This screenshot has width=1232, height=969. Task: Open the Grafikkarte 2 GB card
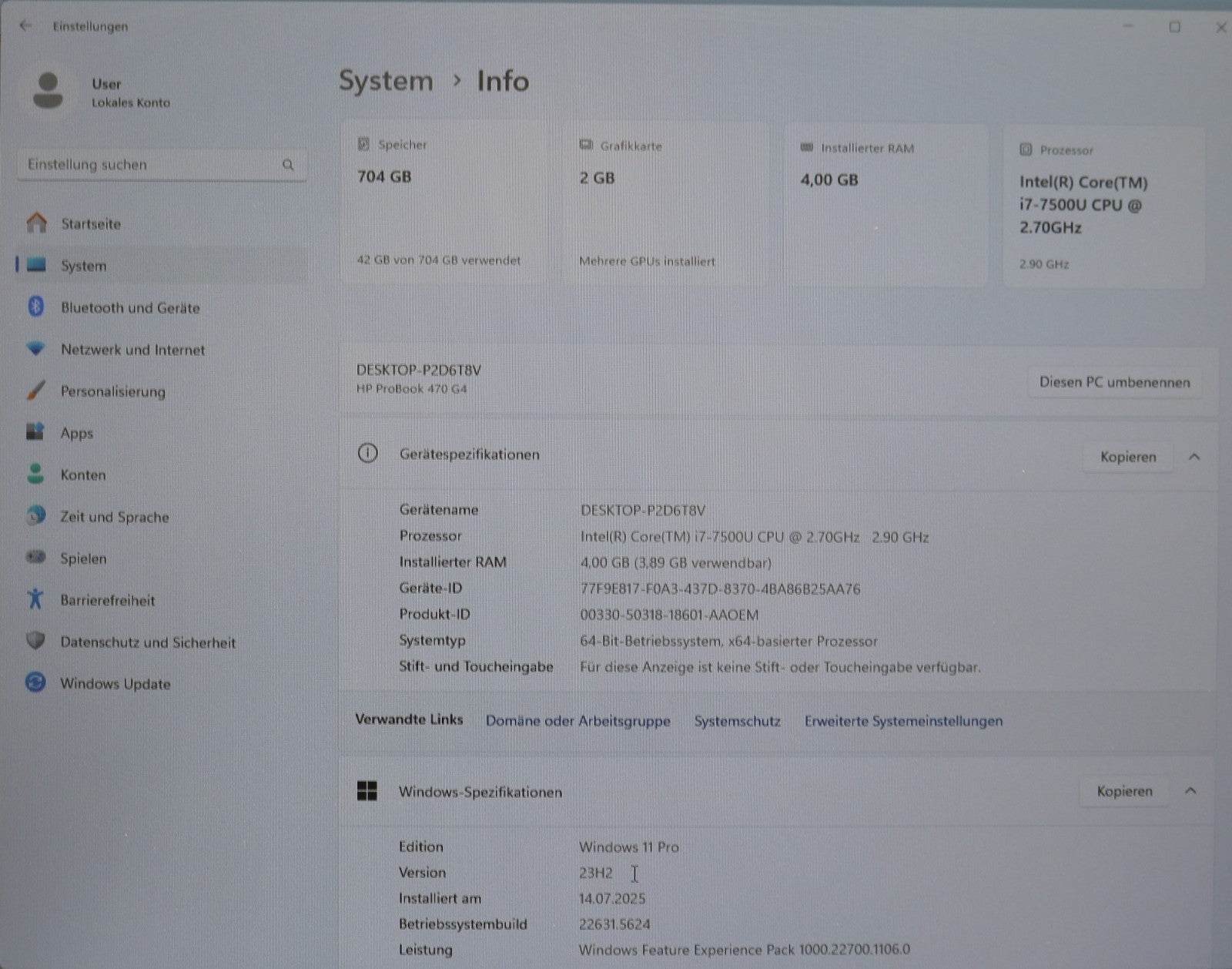click(x=665, y=204)
